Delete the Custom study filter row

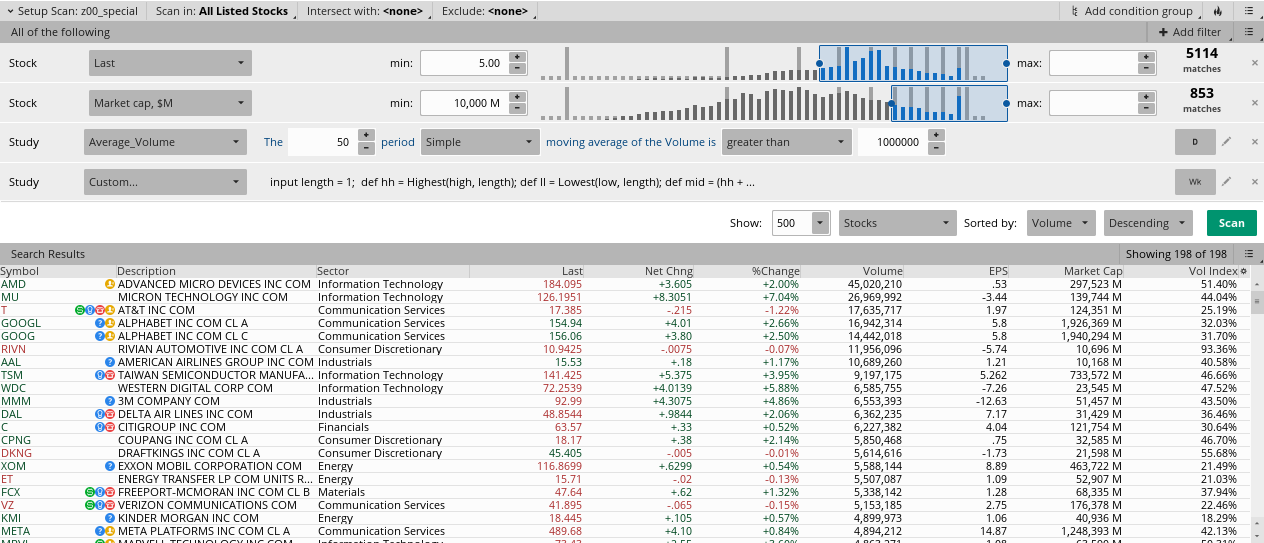[1255, 182]
